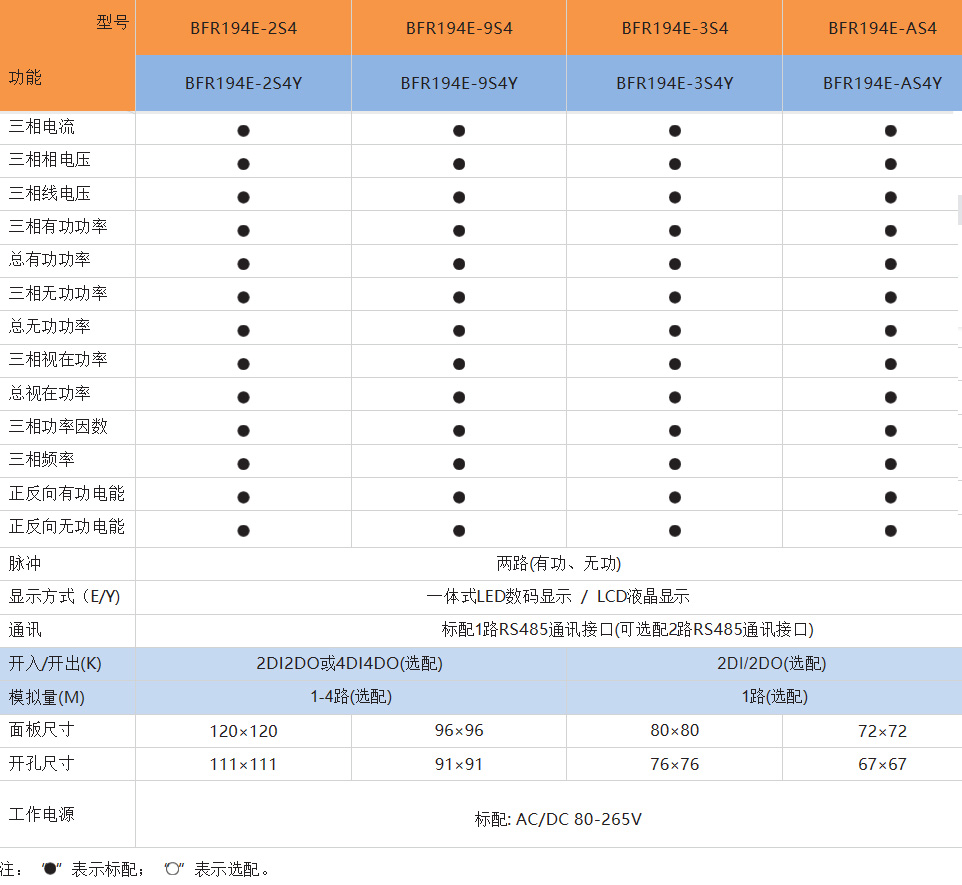Select the 一体式LED数码显示 / LCD液晶显示 text
Screen dimensions: 962x885
coord(558,597)
